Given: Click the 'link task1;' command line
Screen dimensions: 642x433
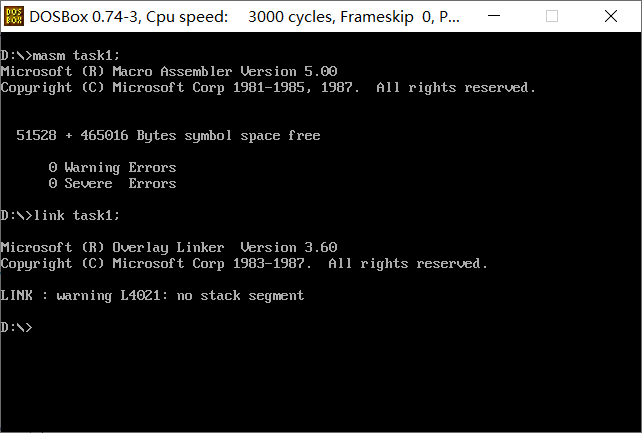Looking at the screenshot, I should pyautogui.click(x=60, y=215).
